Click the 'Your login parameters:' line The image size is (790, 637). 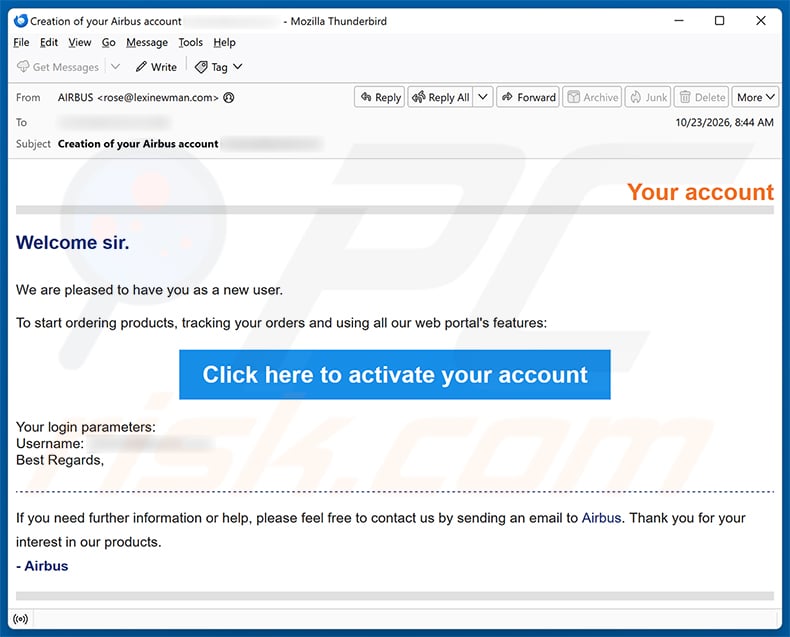coord(86,427)
